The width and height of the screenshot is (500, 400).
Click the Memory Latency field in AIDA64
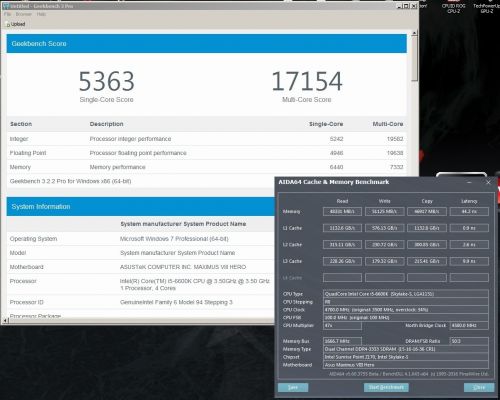469,212
